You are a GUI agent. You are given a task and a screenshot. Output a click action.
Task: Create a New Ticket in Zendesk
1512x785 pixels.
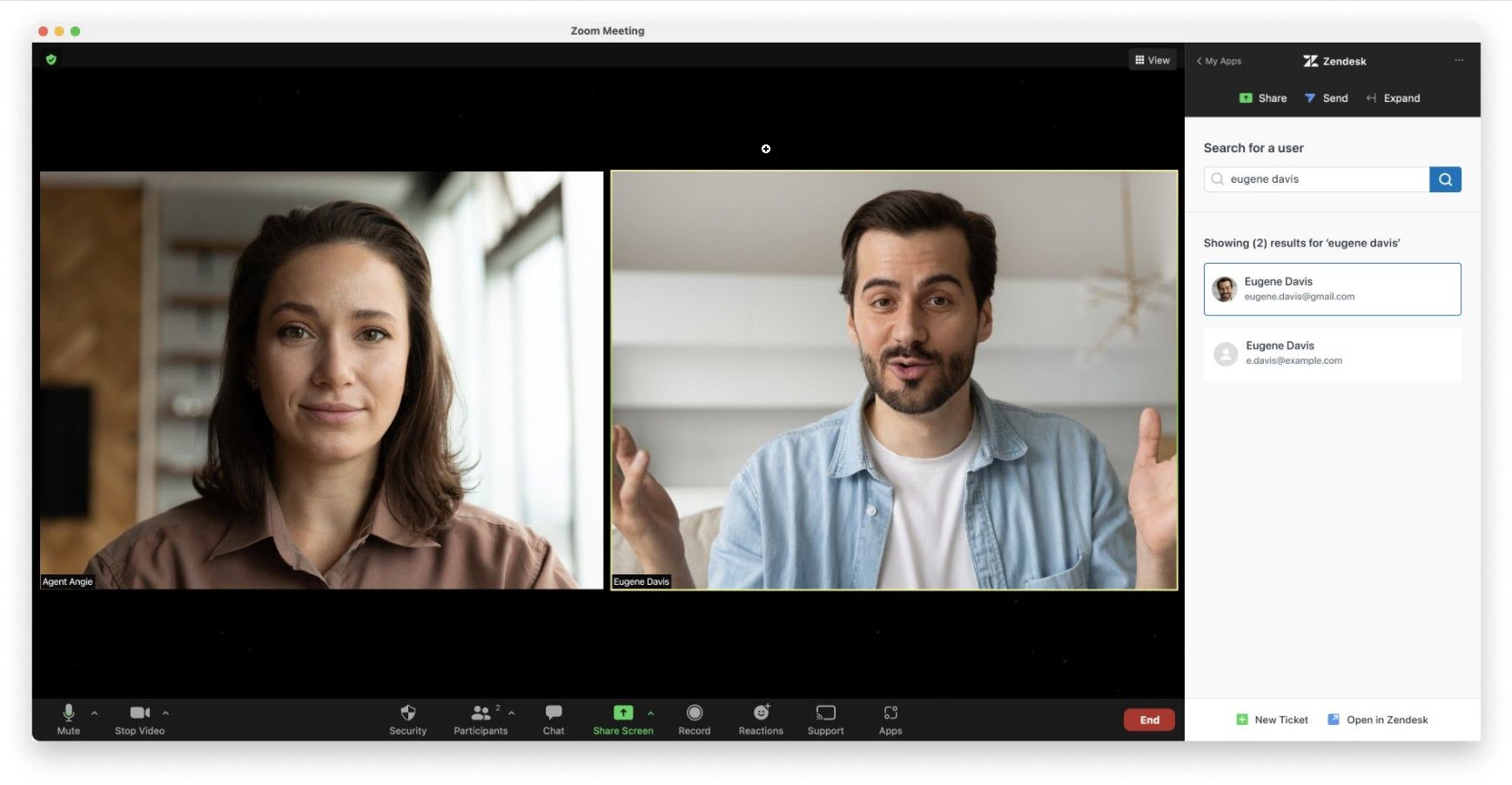(1273, 720)
